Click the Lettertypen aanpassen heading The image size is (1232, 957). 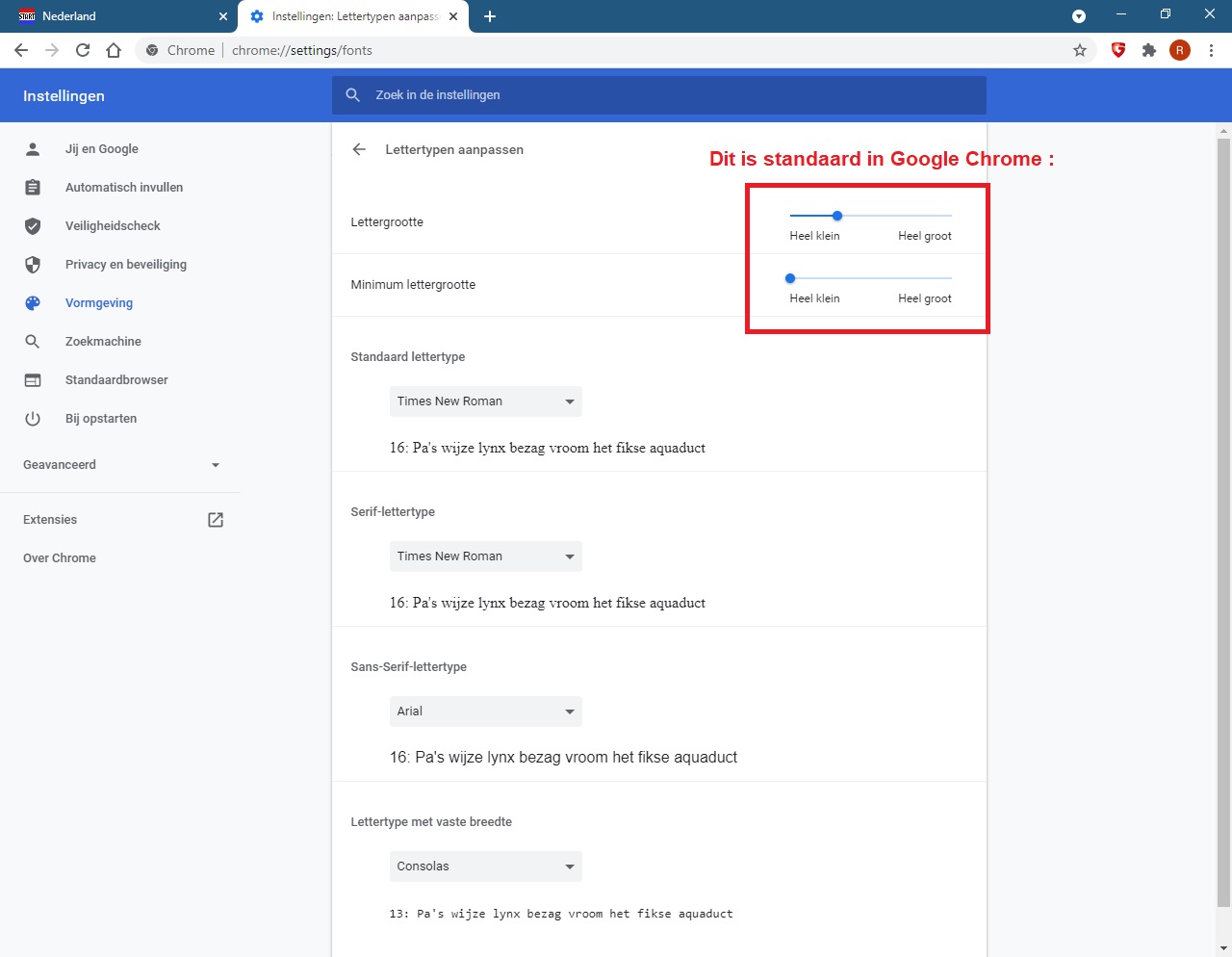point(454,149)
